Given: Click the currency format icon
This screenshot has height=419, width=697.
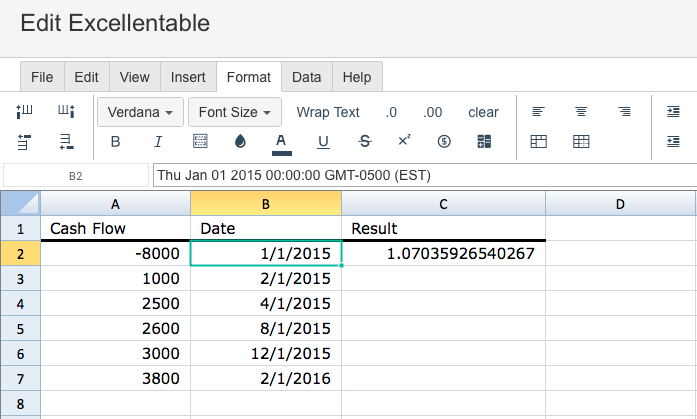Looking at the screenshot, I should click(445, 142).
